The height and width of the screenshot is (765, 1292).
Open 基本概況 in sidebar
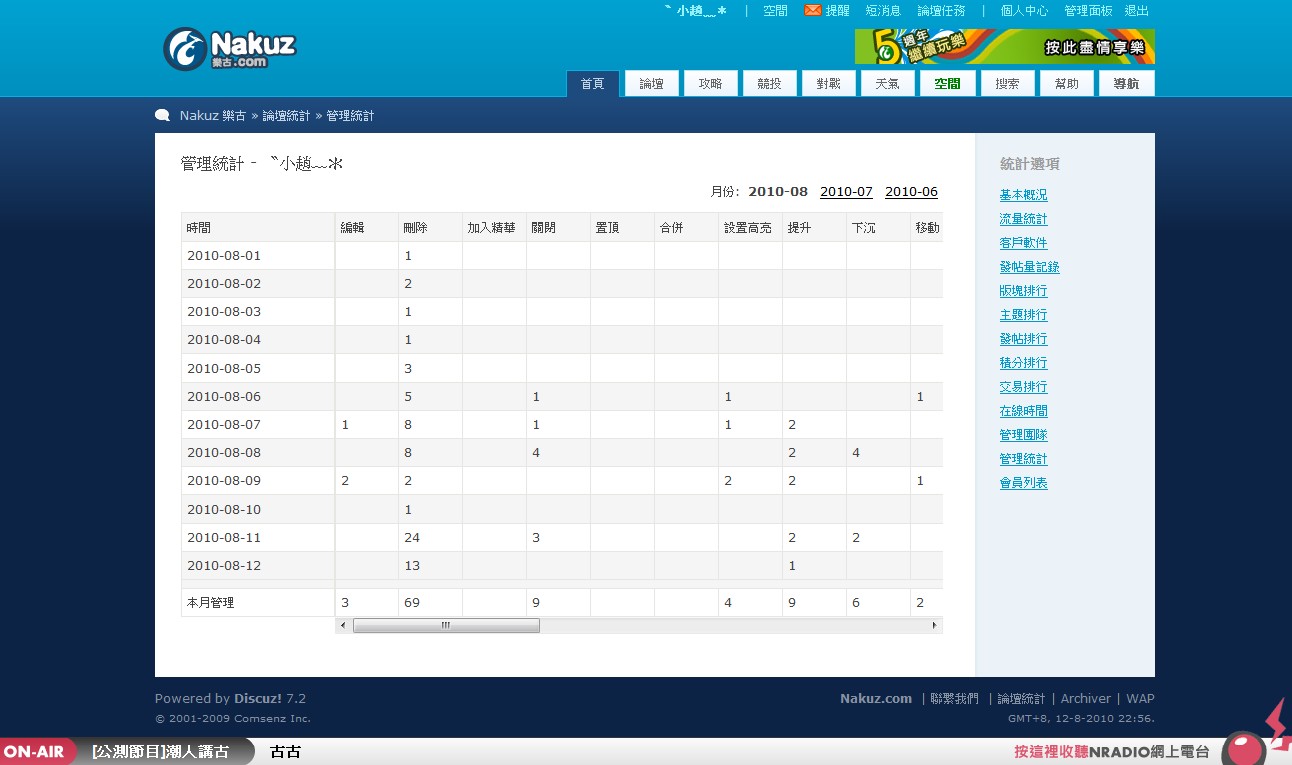tap(1024, 195)
